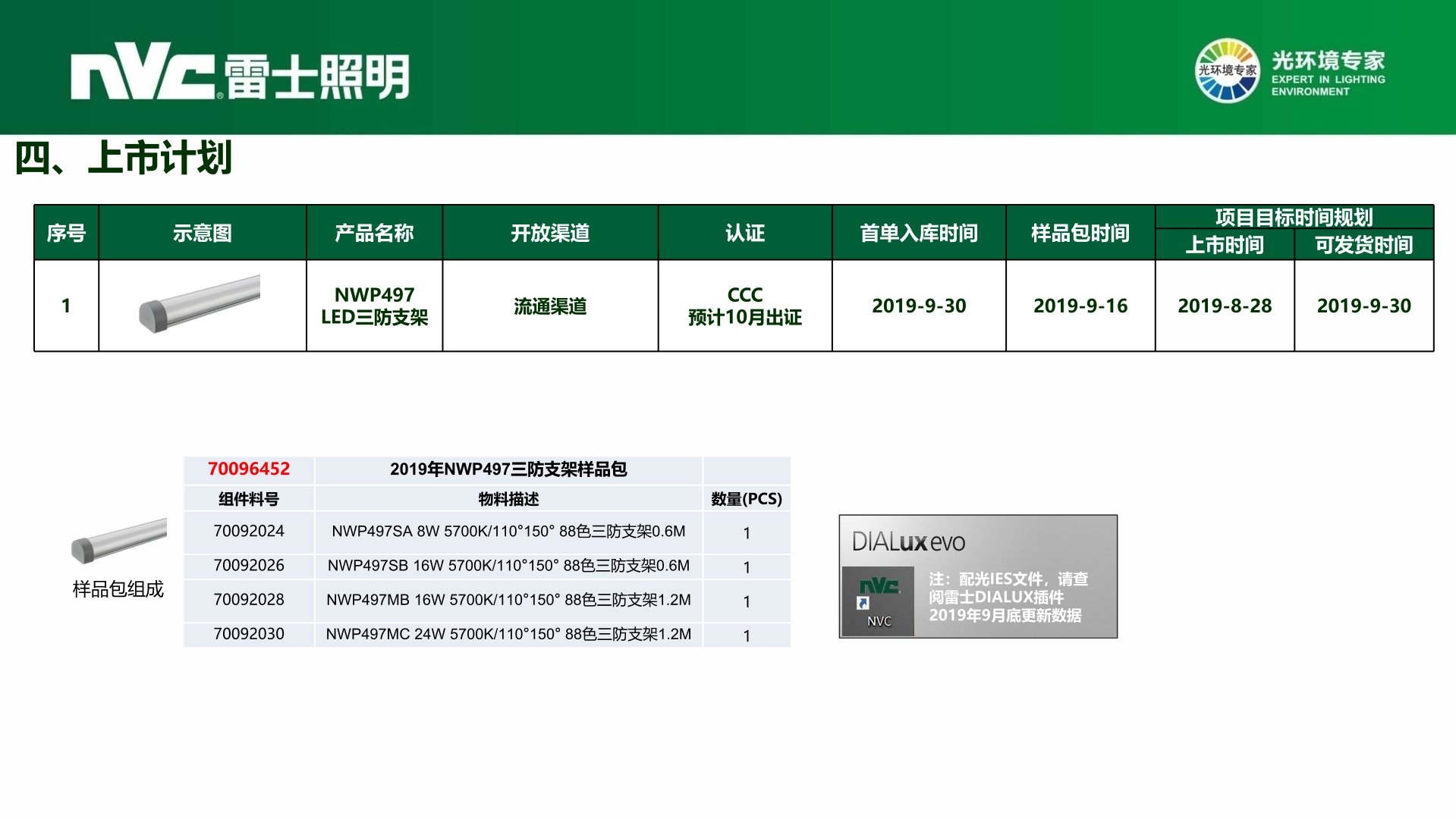
Task: Click component number 70092024 row
Action: tap(248, 532)
